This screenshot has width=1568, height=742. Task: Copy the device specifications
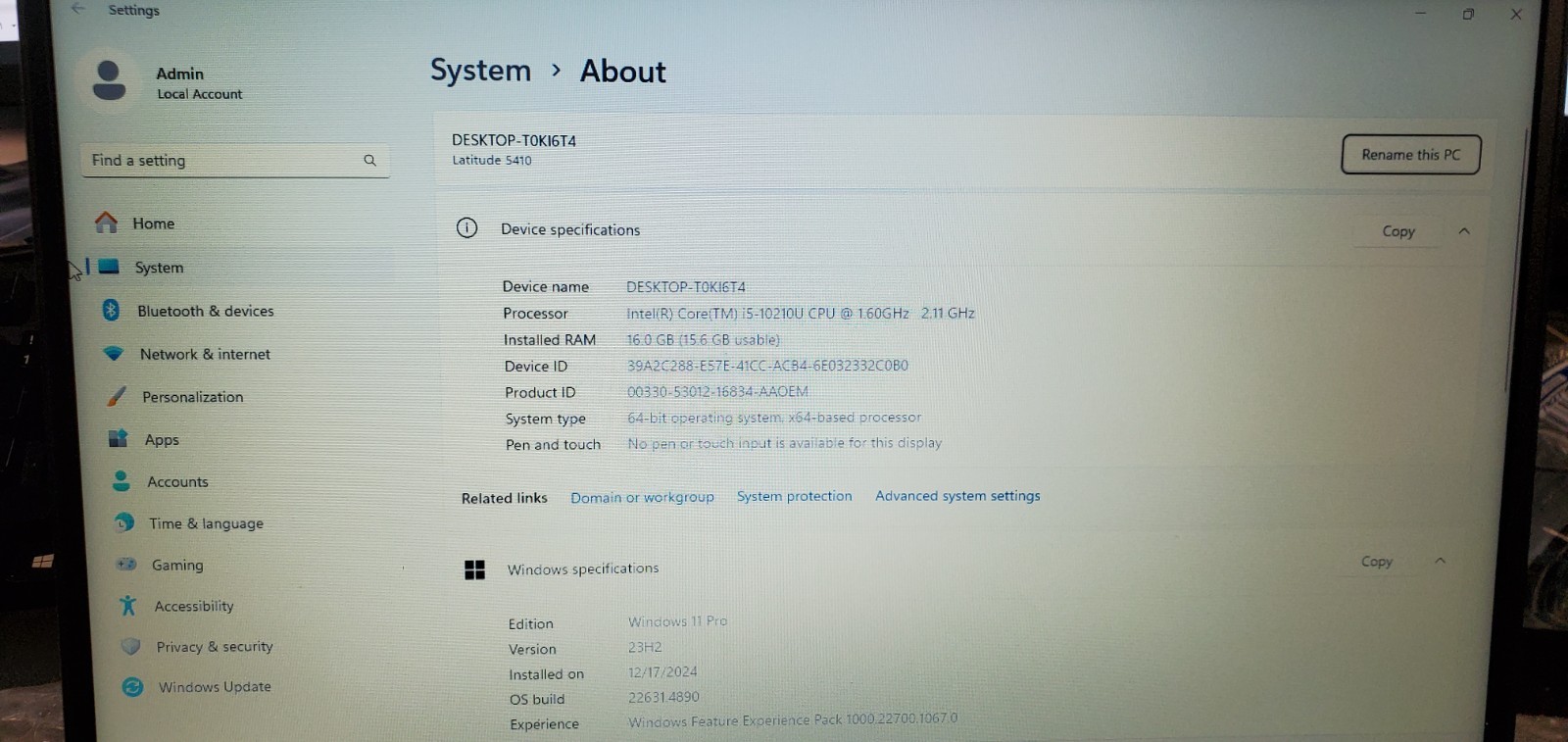(x=1398, y=231)
